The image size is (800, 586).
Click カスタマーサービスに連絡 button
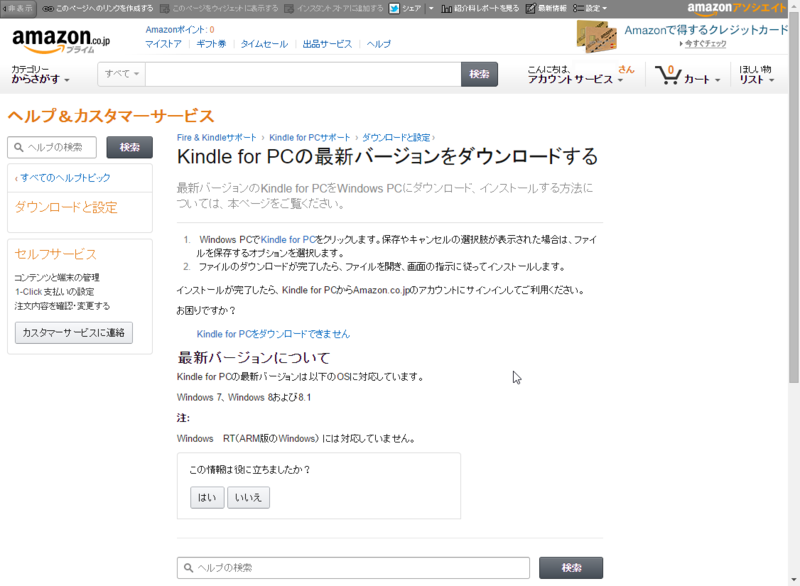73,333
